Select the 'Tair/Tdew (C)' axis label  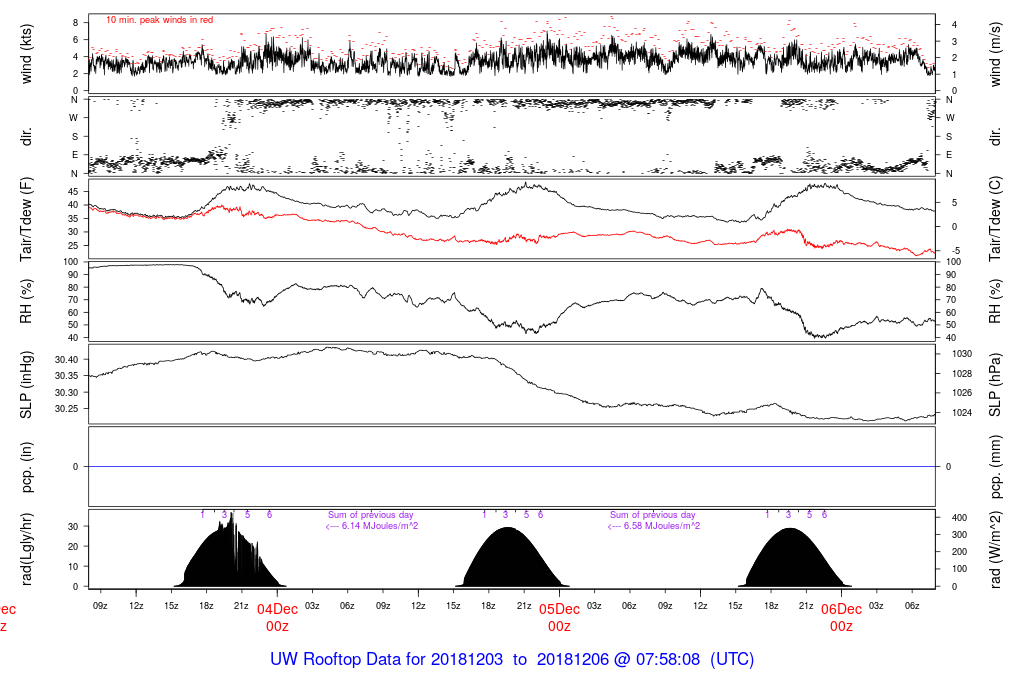(x=995, y=219)
